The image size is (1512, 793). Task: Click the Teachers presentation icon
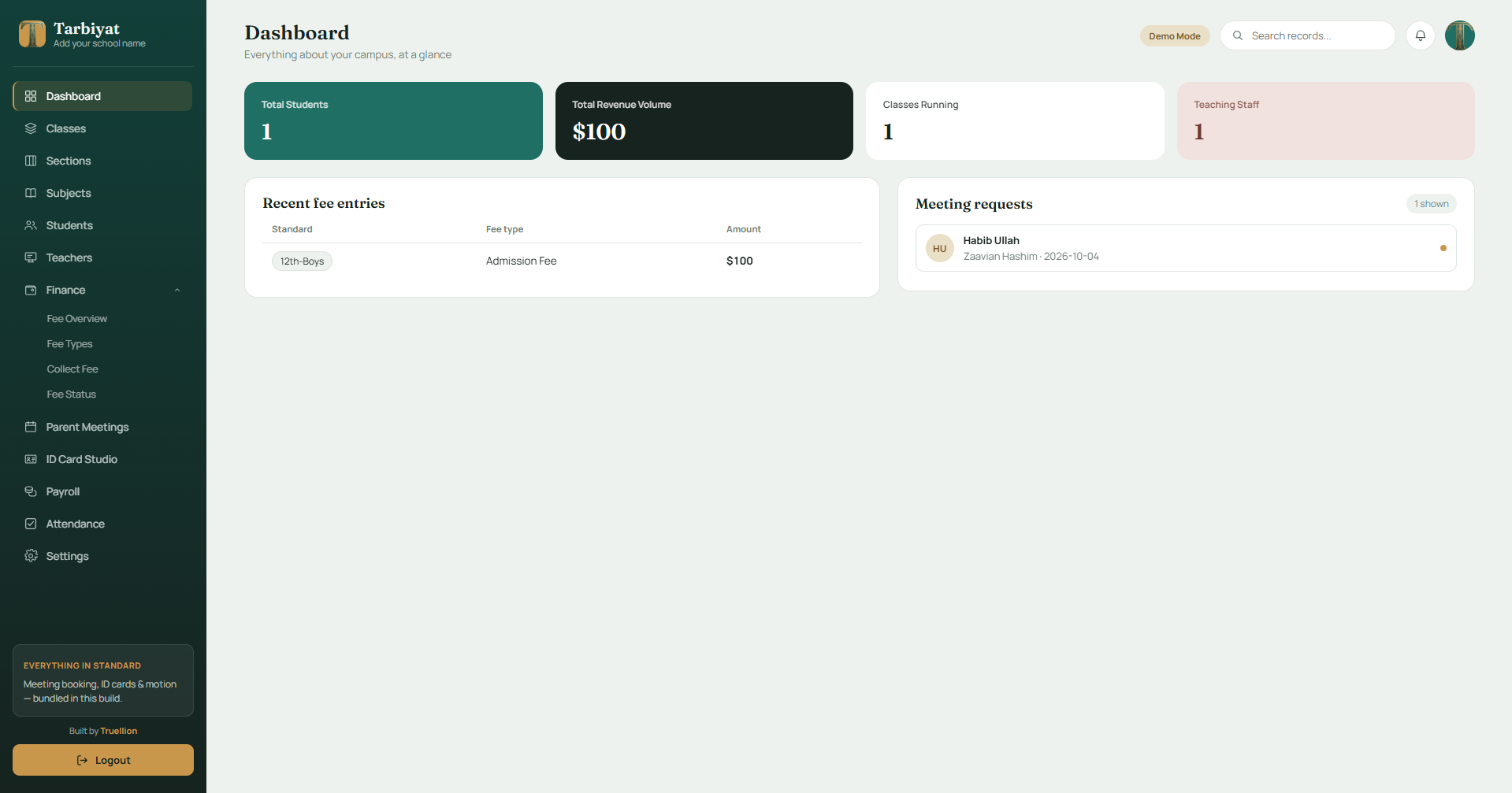coord(31,258)
